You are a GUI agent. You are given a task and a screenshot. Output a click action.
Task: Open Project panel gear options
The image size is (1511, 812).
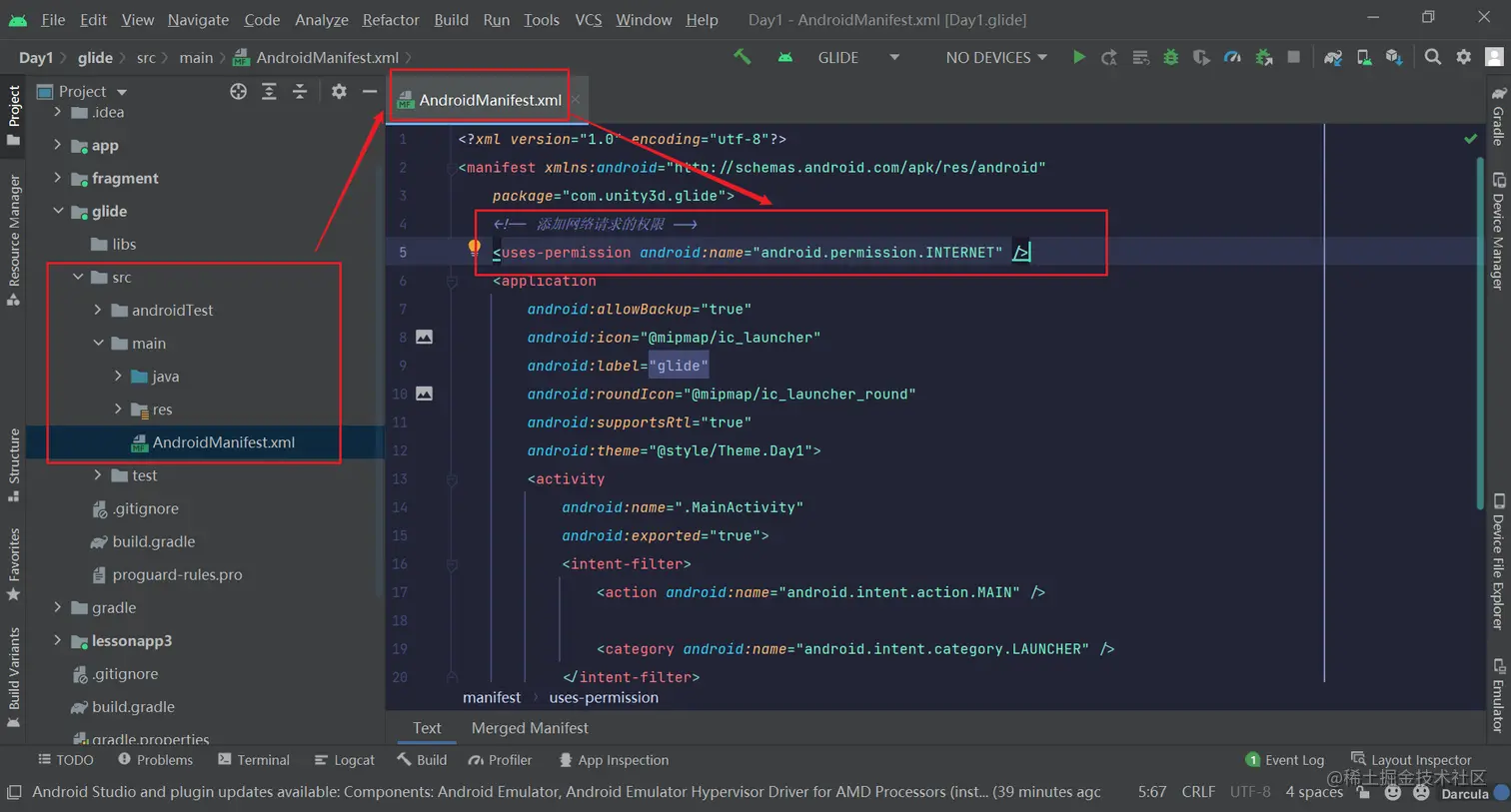pyautogui.click(x=339, y=91)
